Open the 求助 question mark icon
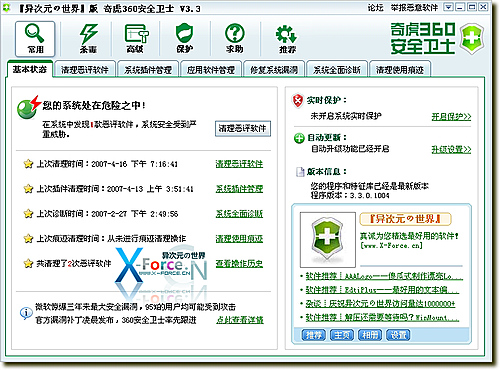The image size is (500, 370). (x=235, y=39)
